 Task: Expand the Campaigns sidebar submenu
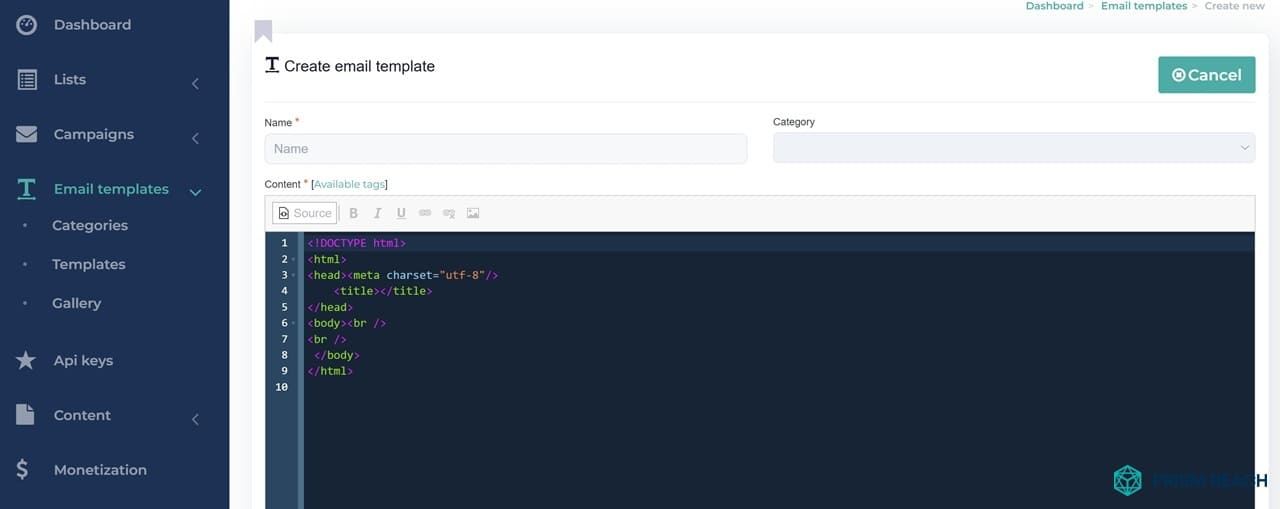point(195,139)
